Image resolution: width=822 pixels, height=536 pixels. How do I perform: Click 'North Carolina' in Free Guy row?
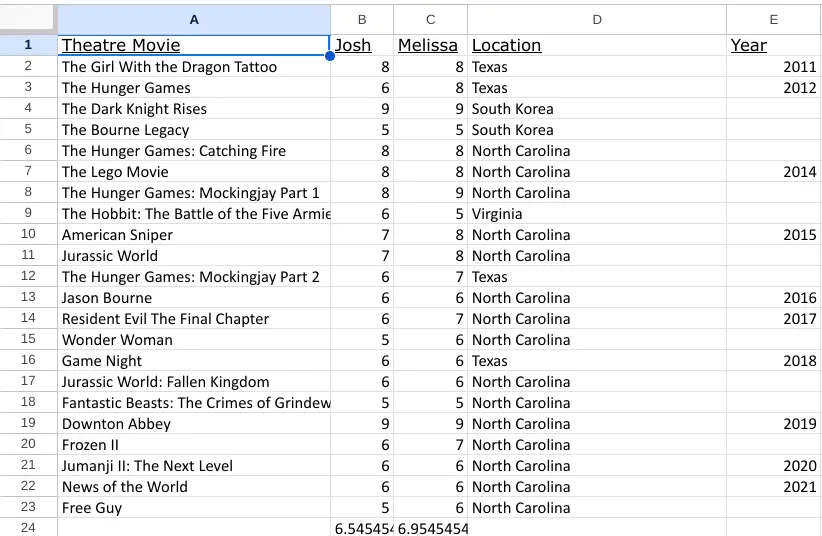[597, 507]
